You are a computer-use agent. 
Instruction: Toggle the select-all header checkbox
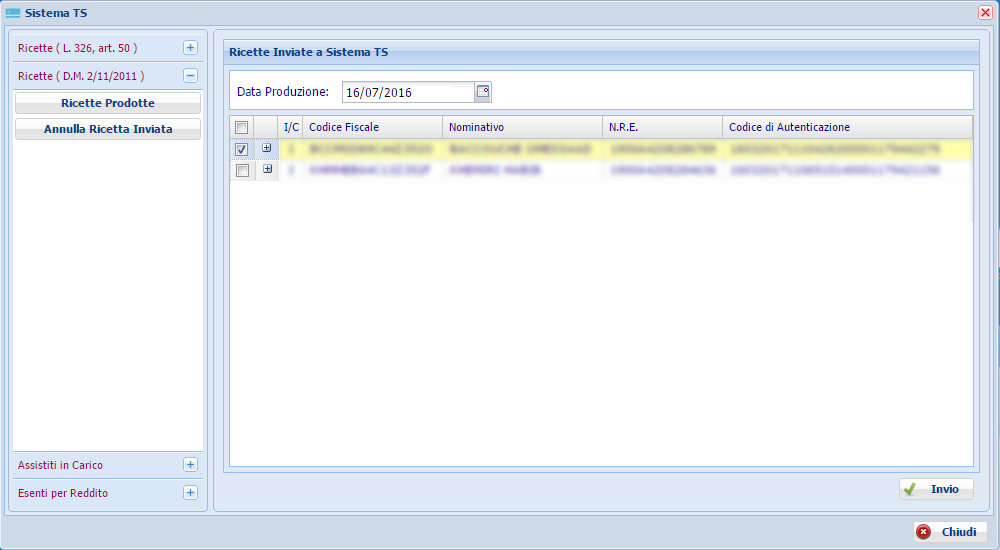[x=241, y=128]
